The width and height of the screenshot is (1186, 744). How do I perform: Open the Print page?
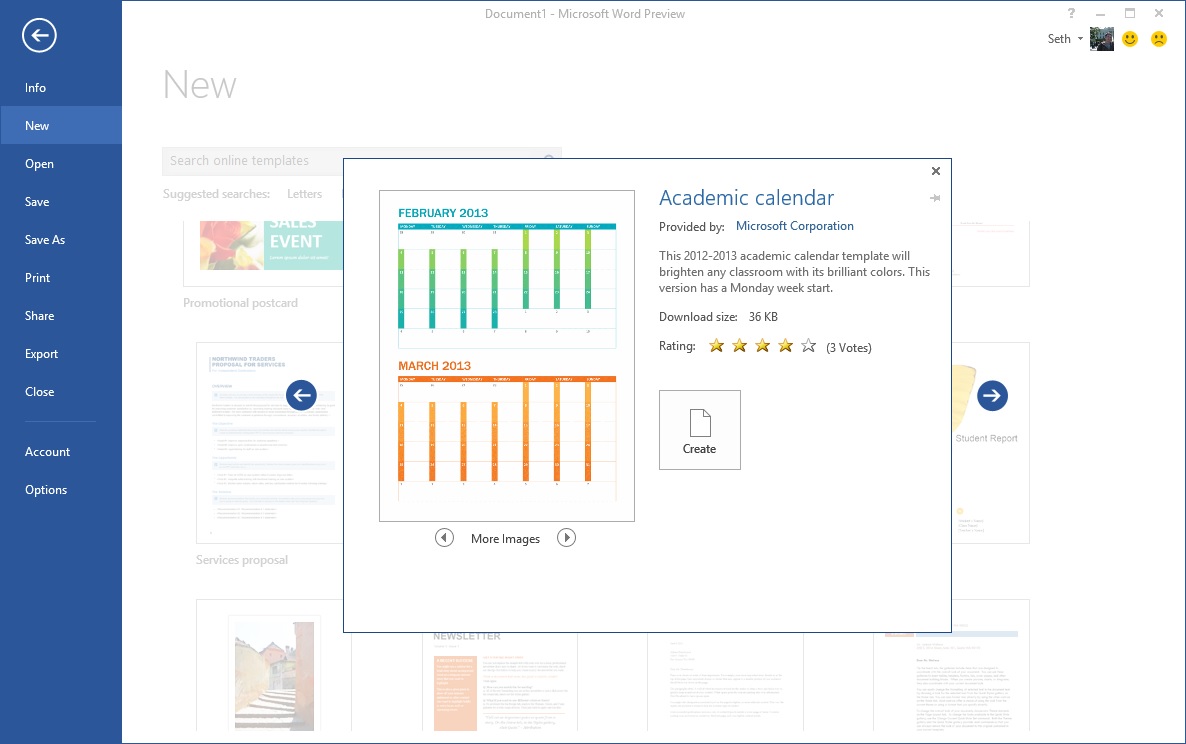pos(38,278)
